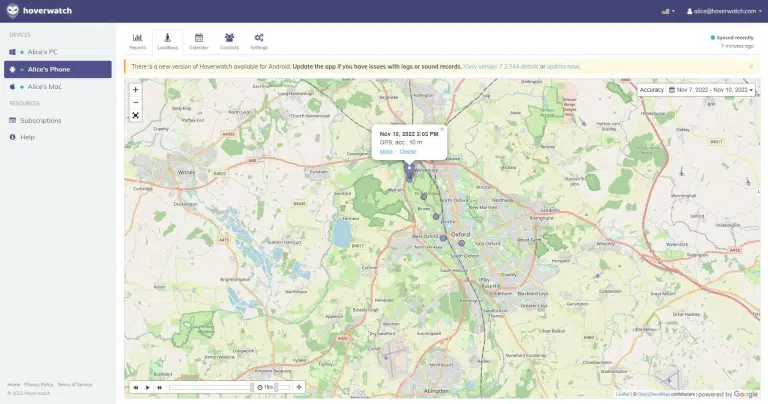
Task: Click the playback timeline slider
Action: click(210, 387)
